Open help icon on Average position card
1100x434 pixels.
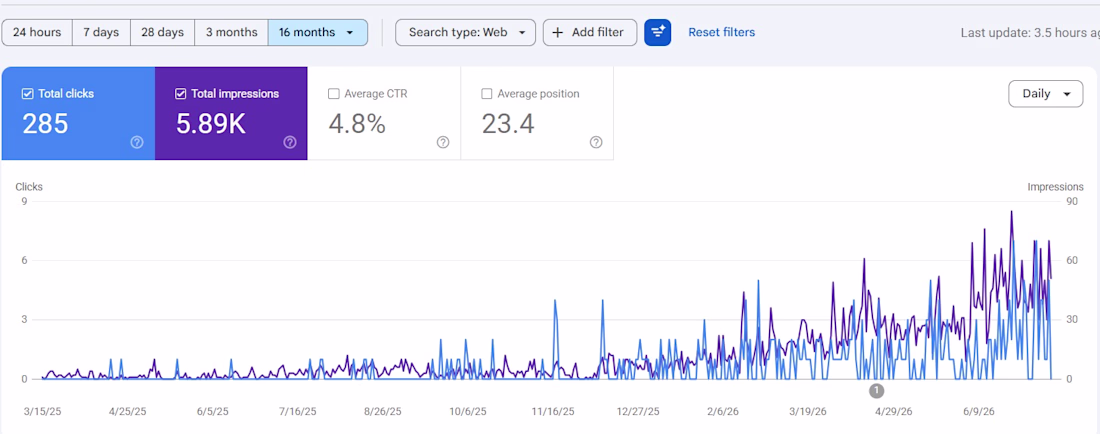click(596, 142)
